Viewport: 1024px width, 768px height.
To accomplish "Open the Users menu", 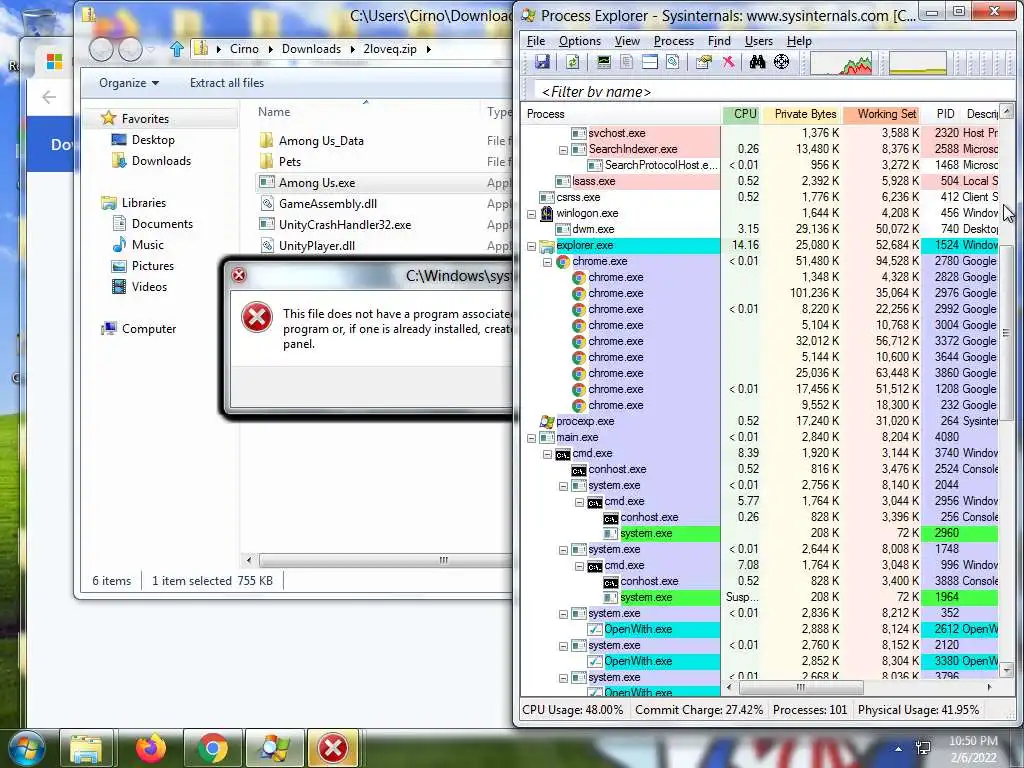I will click(758, 40).
